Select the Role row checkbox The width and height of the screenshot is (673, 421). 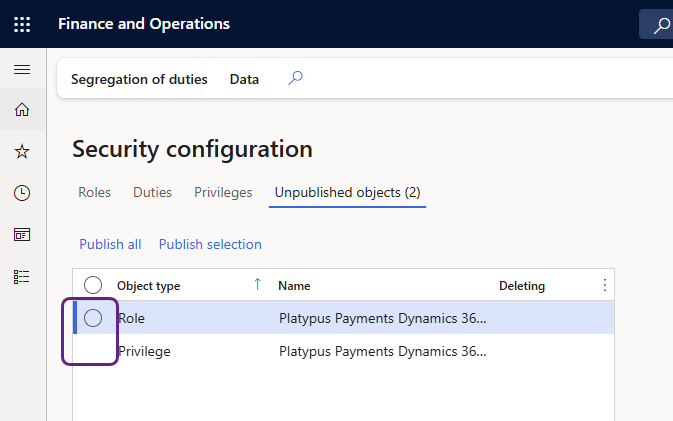click(93, 318)
